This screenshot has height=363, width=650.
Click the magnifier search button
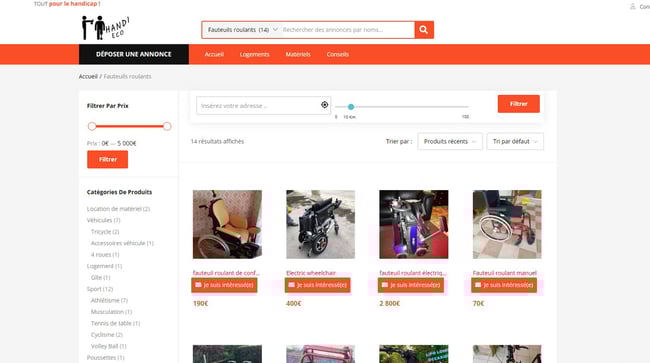coord(424,30)
